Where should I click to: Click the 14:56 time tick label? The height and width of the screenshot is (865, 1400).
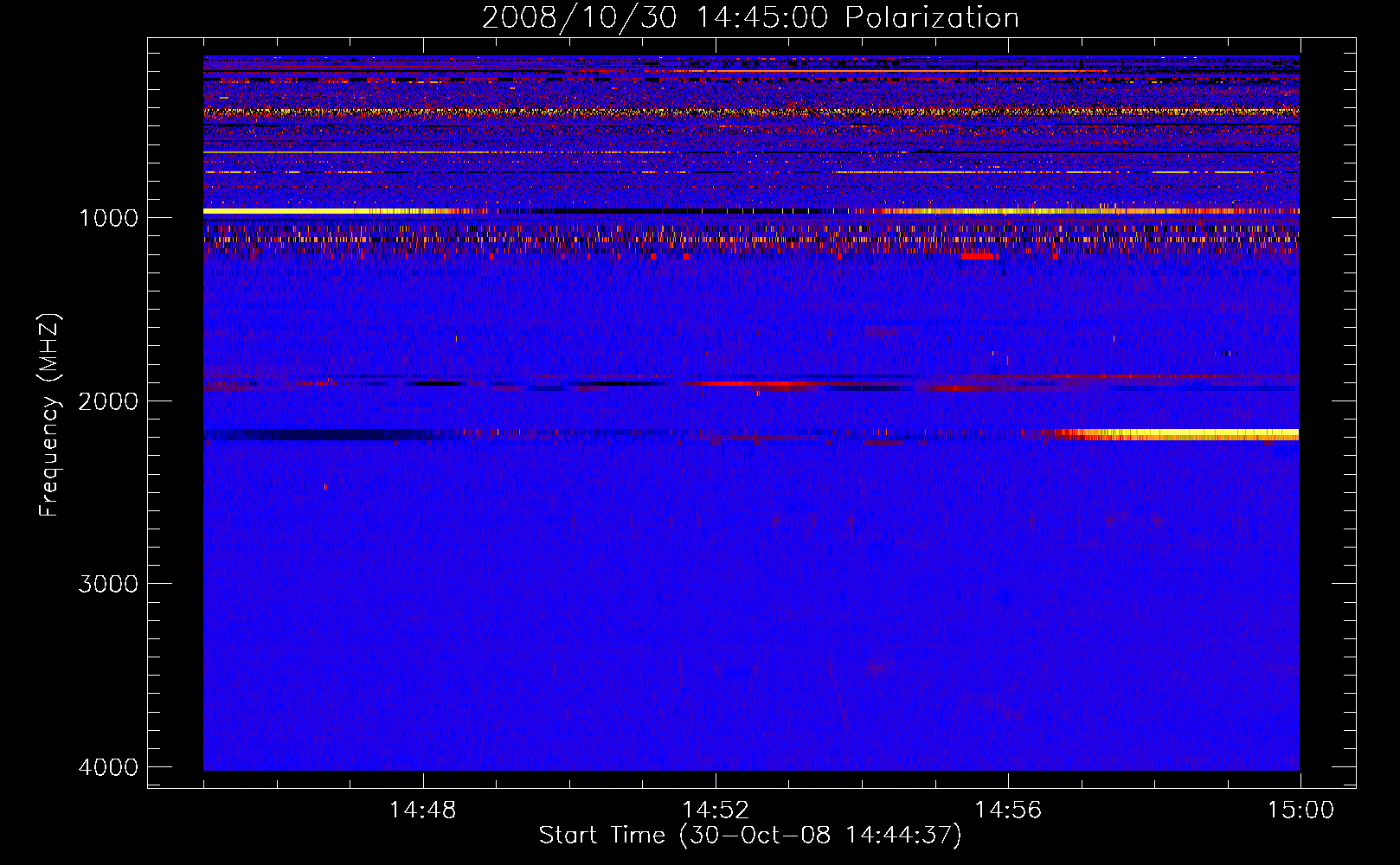point(1008,811)
